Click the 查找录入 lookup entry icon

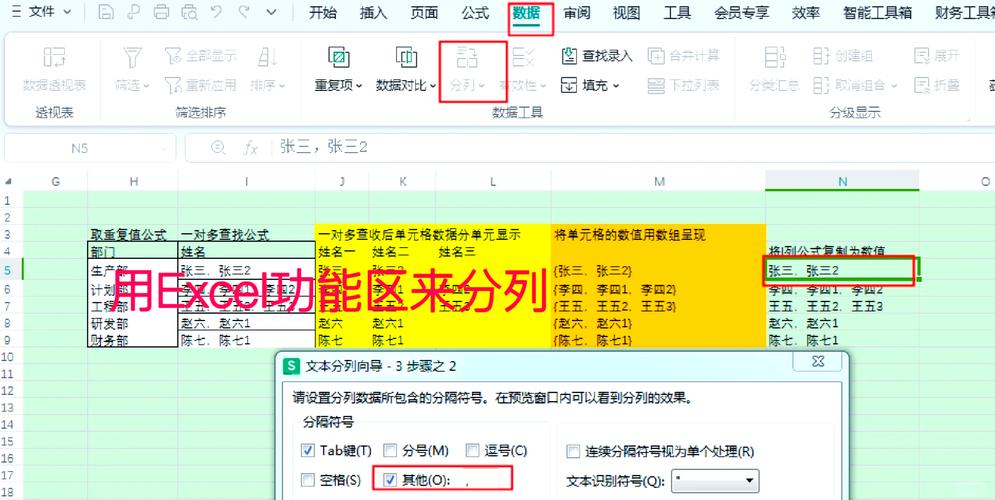point(569,56)
